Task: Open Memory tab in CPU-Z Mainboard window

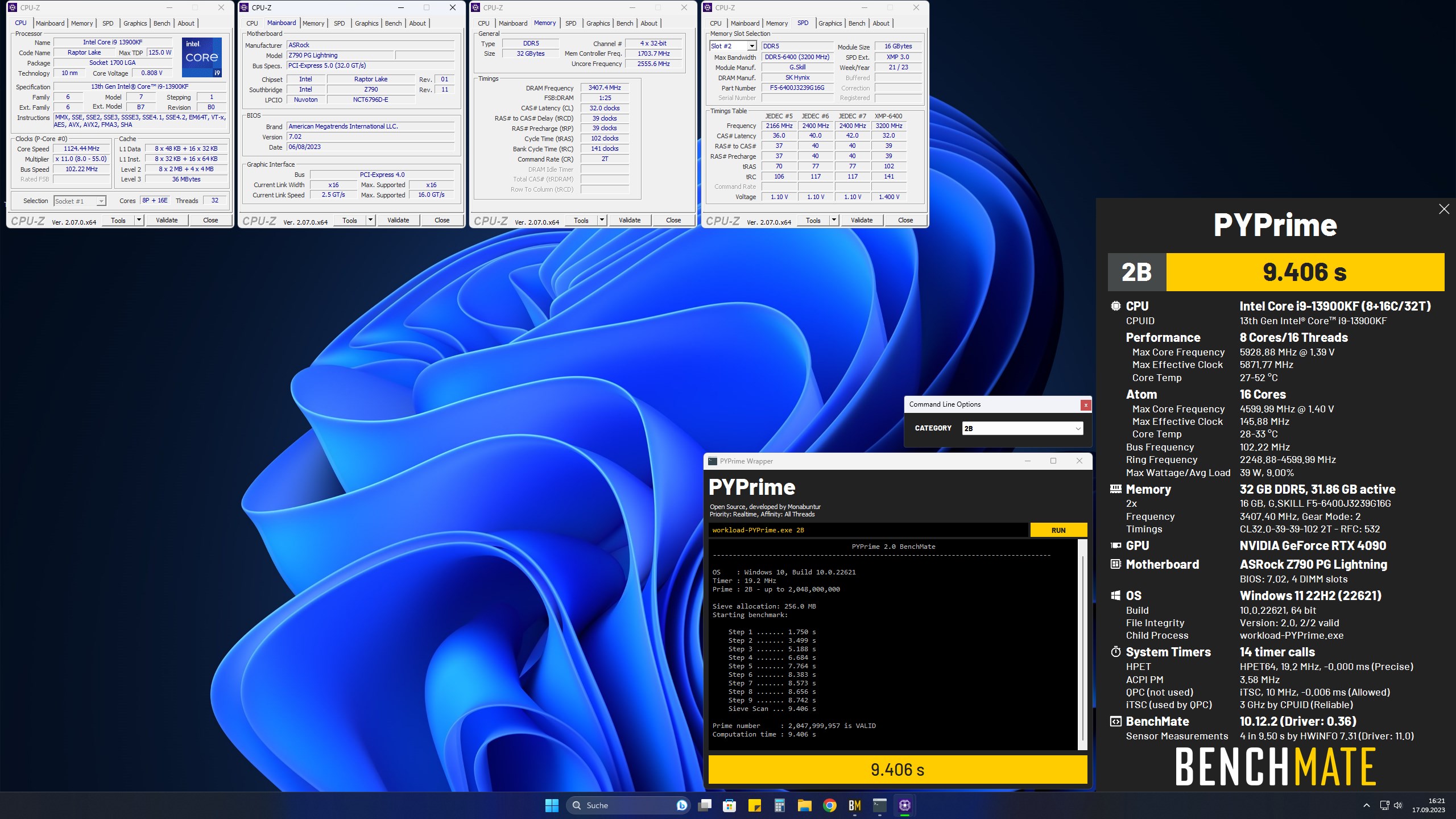Action: coord(313,23)
